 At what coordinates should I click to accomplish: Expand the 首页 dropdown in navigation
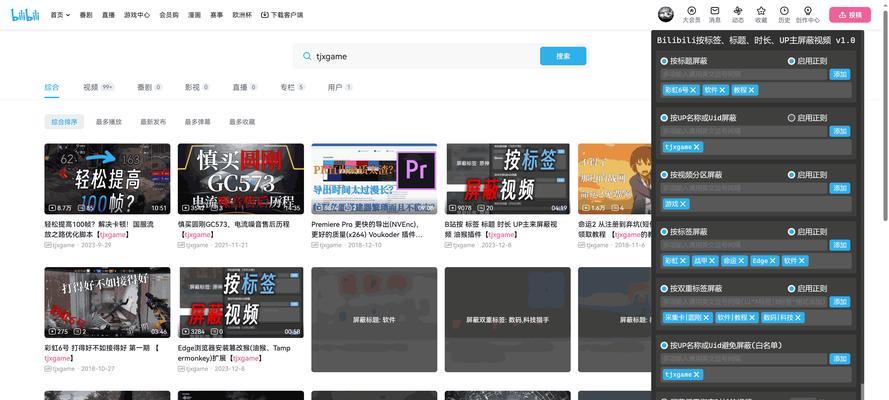point(60,15)
